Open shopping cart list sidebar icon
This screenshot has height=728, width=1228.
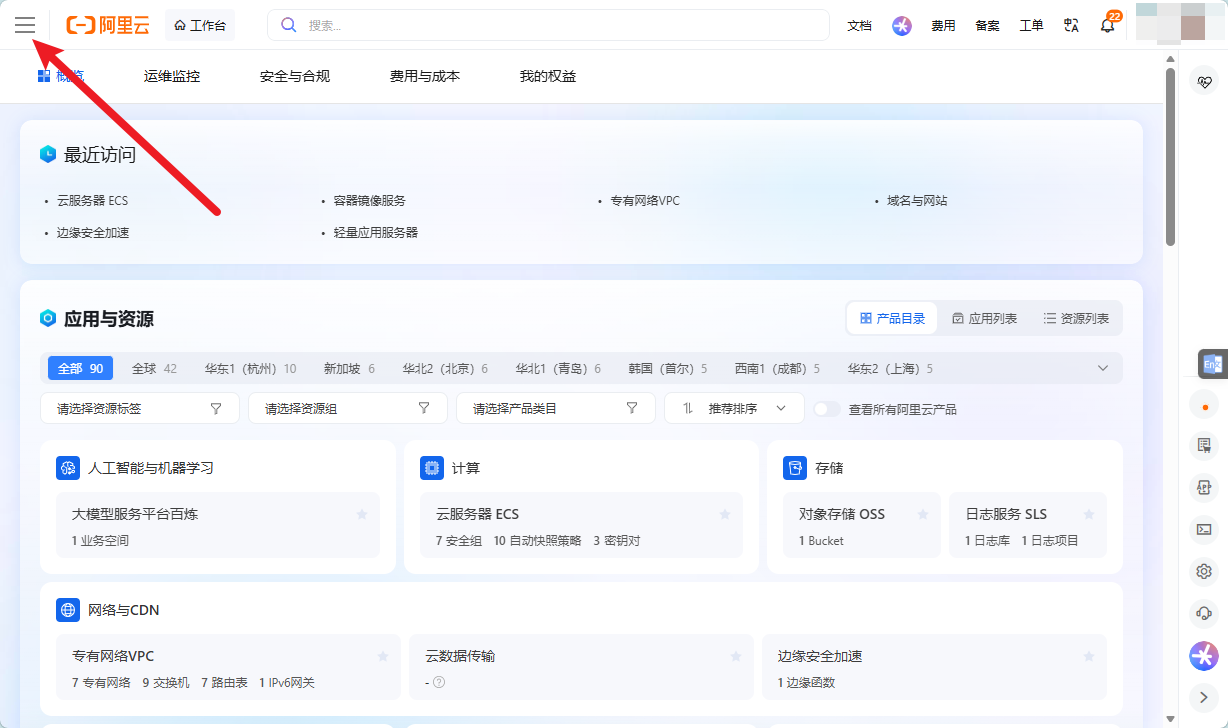(x=1204, y=445)
